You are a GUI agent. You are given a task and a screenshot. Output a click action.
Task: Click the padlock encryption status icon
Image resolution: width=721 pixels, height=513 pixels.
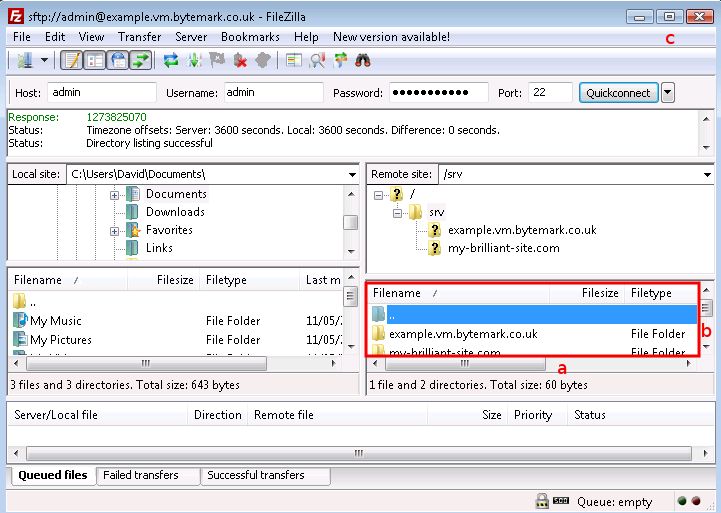tap(542, 501)
